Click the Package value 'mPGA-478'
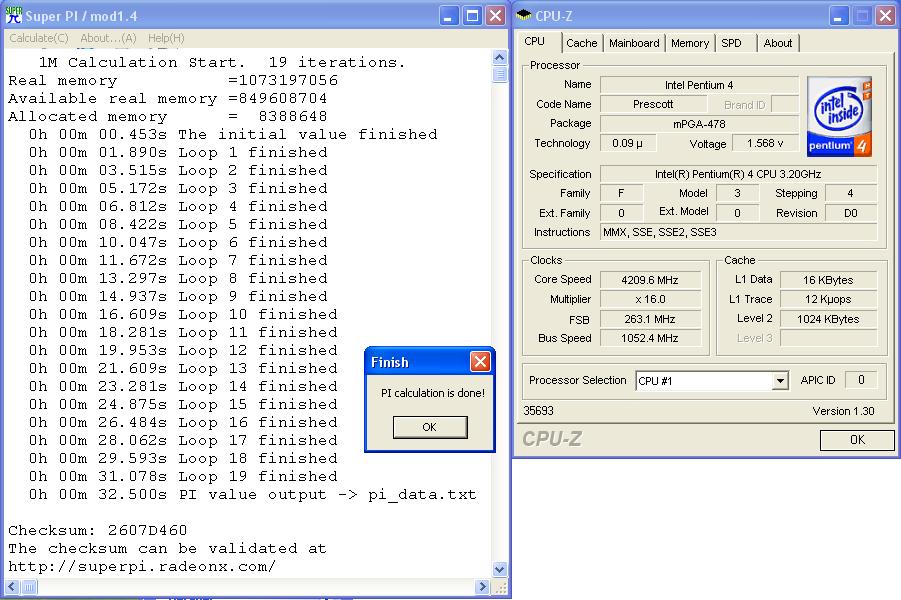The image size is (901, 600). coord(699,124)
